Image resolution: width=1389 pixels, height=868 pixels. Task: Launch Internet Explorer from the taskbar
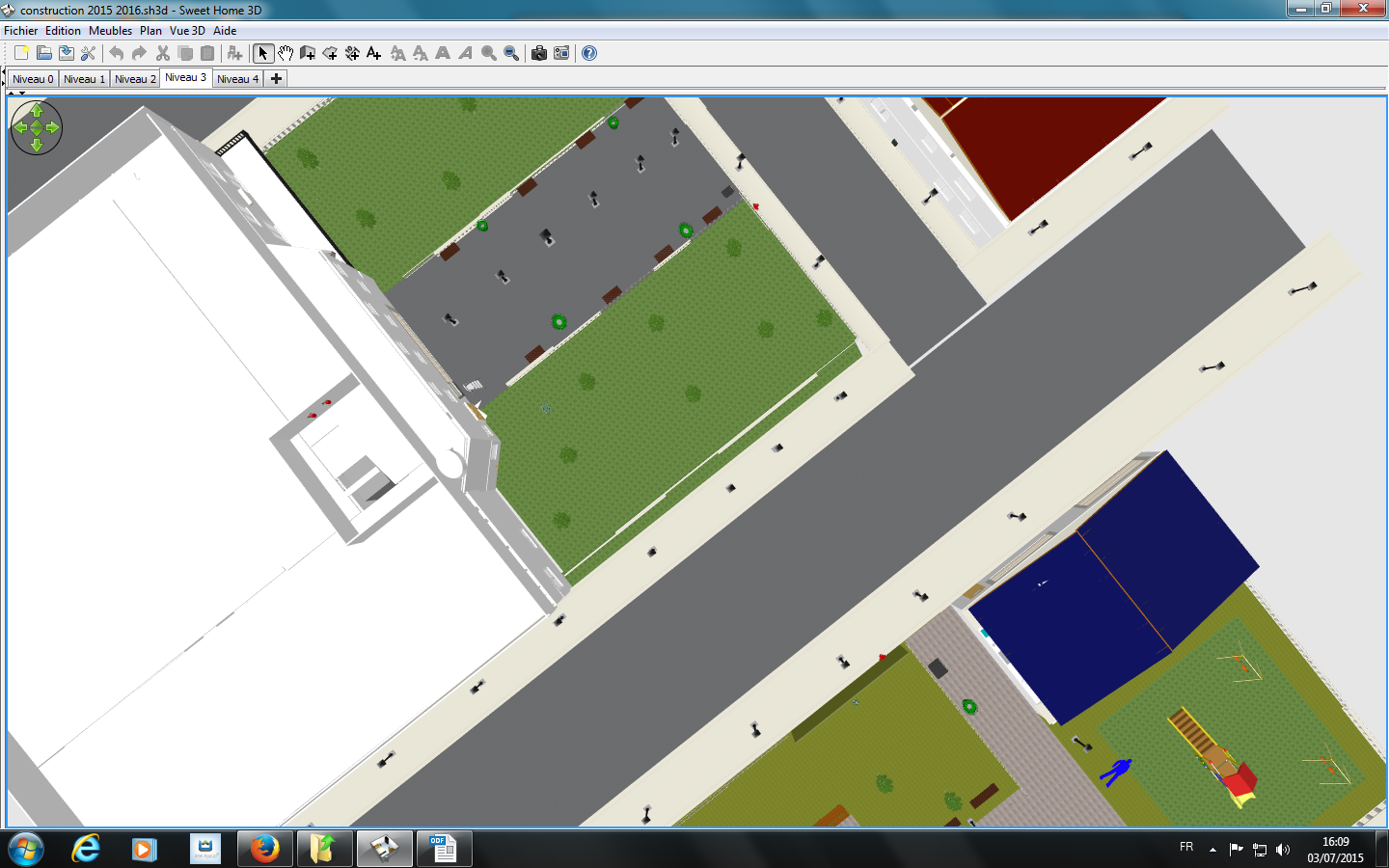(86, 849)
